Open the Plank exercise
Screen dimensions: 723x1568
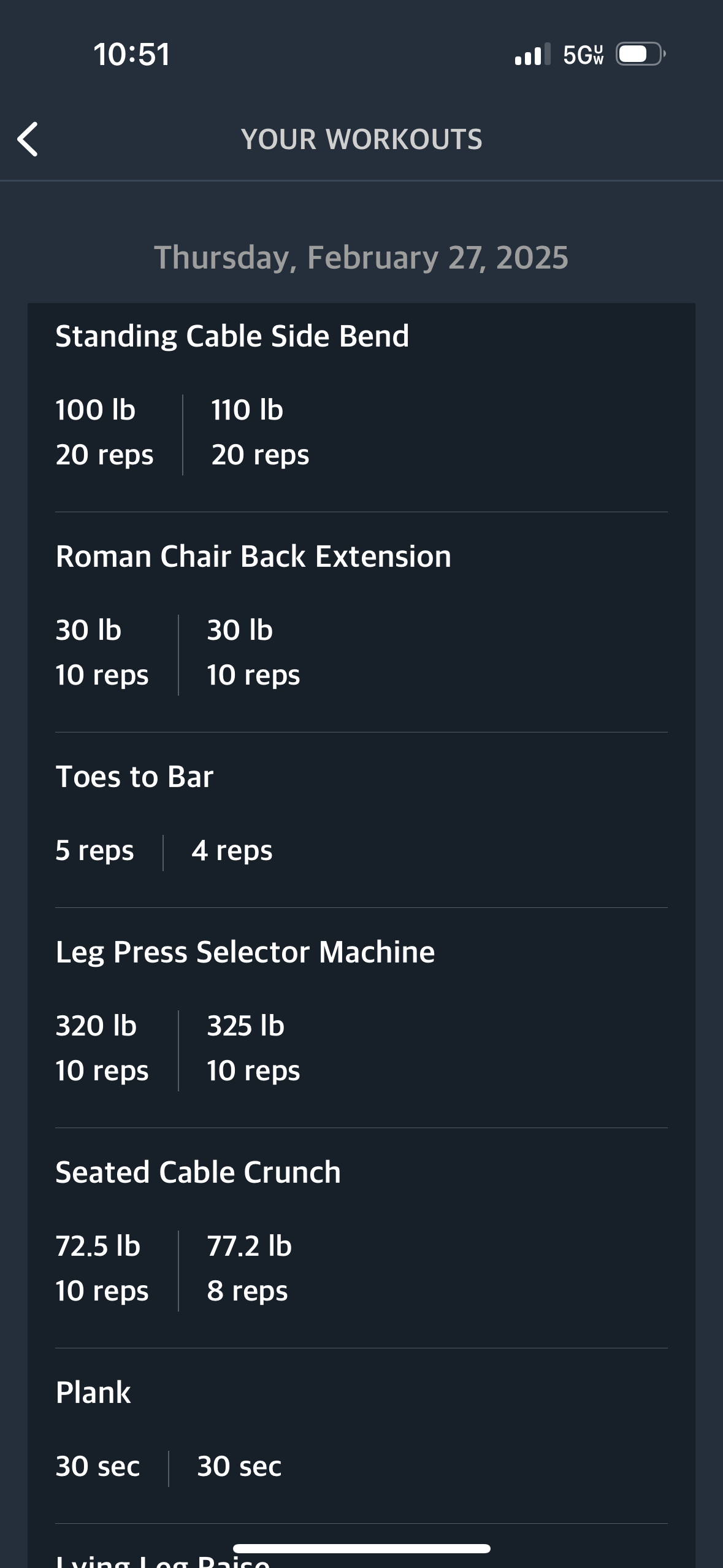[x=93, y=1393]
